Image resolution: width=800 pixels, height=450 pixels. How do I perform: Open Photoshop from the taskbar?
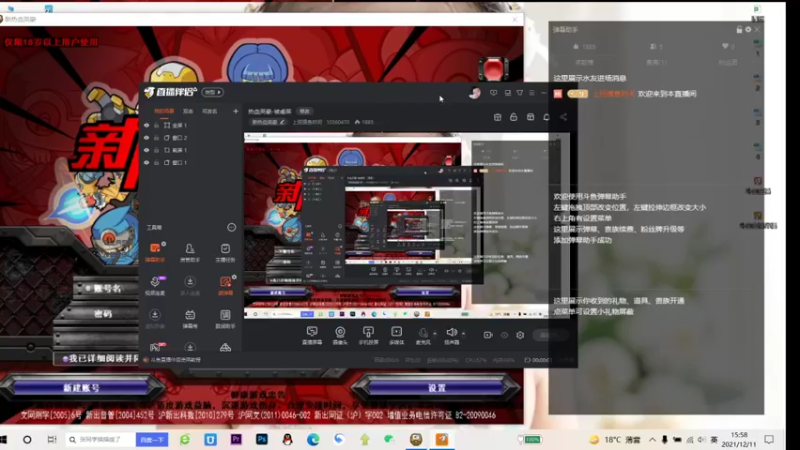tap(262, 439)
